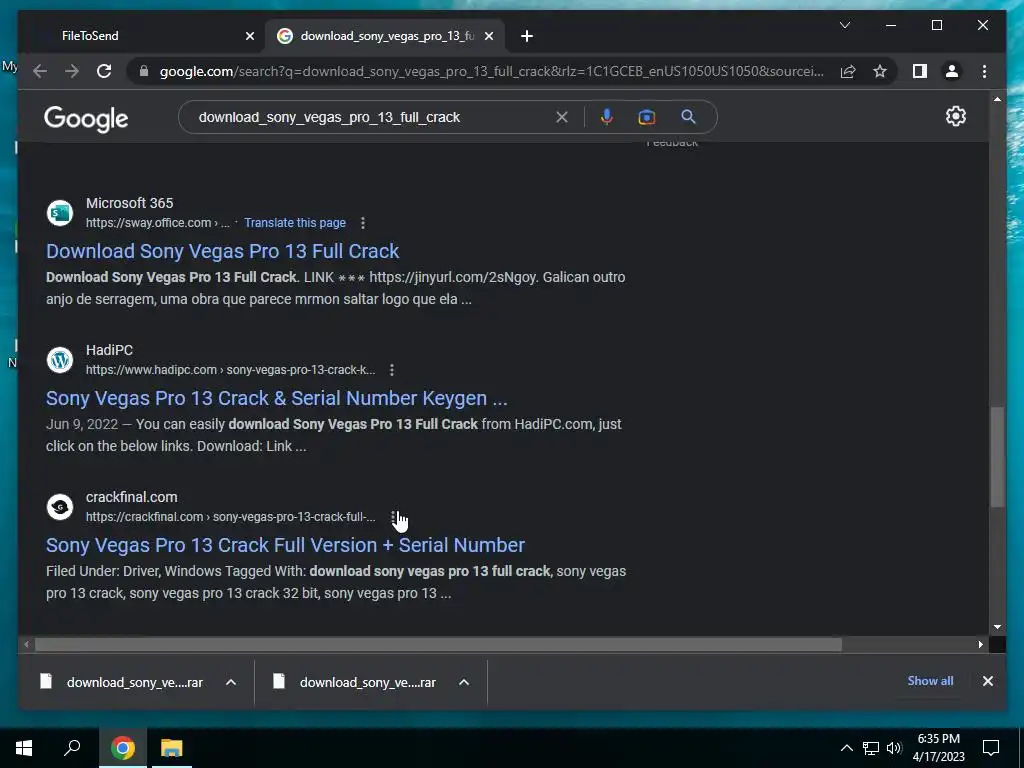Screen dimensions: 1024x768
Task: Open the volume tray icon
Action: pyautogui.click(x=893, y=748)
